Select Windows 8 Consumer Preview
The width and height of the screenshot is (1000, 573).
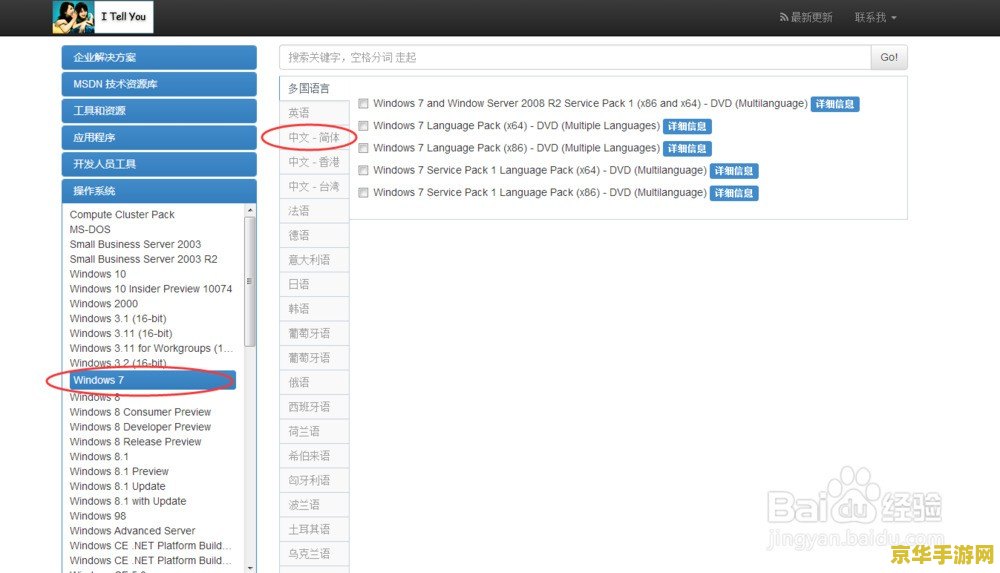140,412
